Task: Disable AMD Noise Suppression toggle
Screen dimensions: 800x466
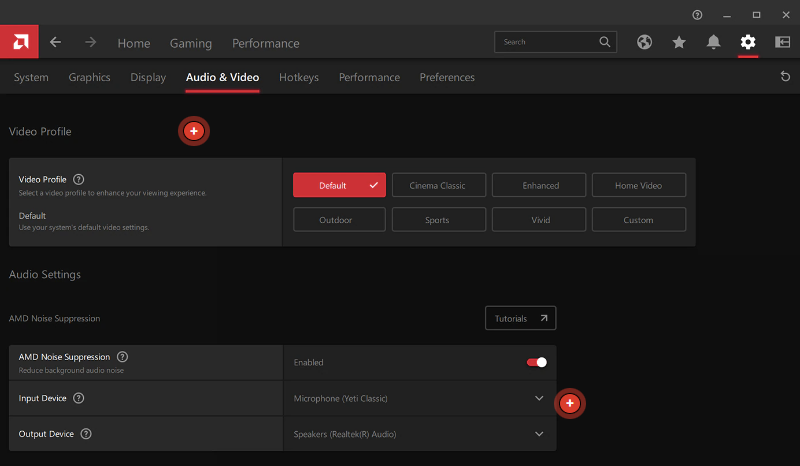Action: click(537, 362)
